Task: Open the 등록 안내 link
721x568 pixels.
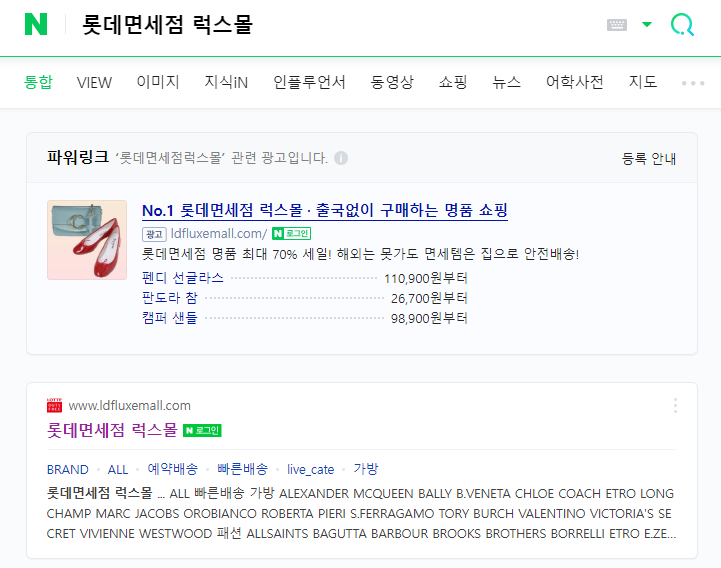Action: [x=649, y=159]
